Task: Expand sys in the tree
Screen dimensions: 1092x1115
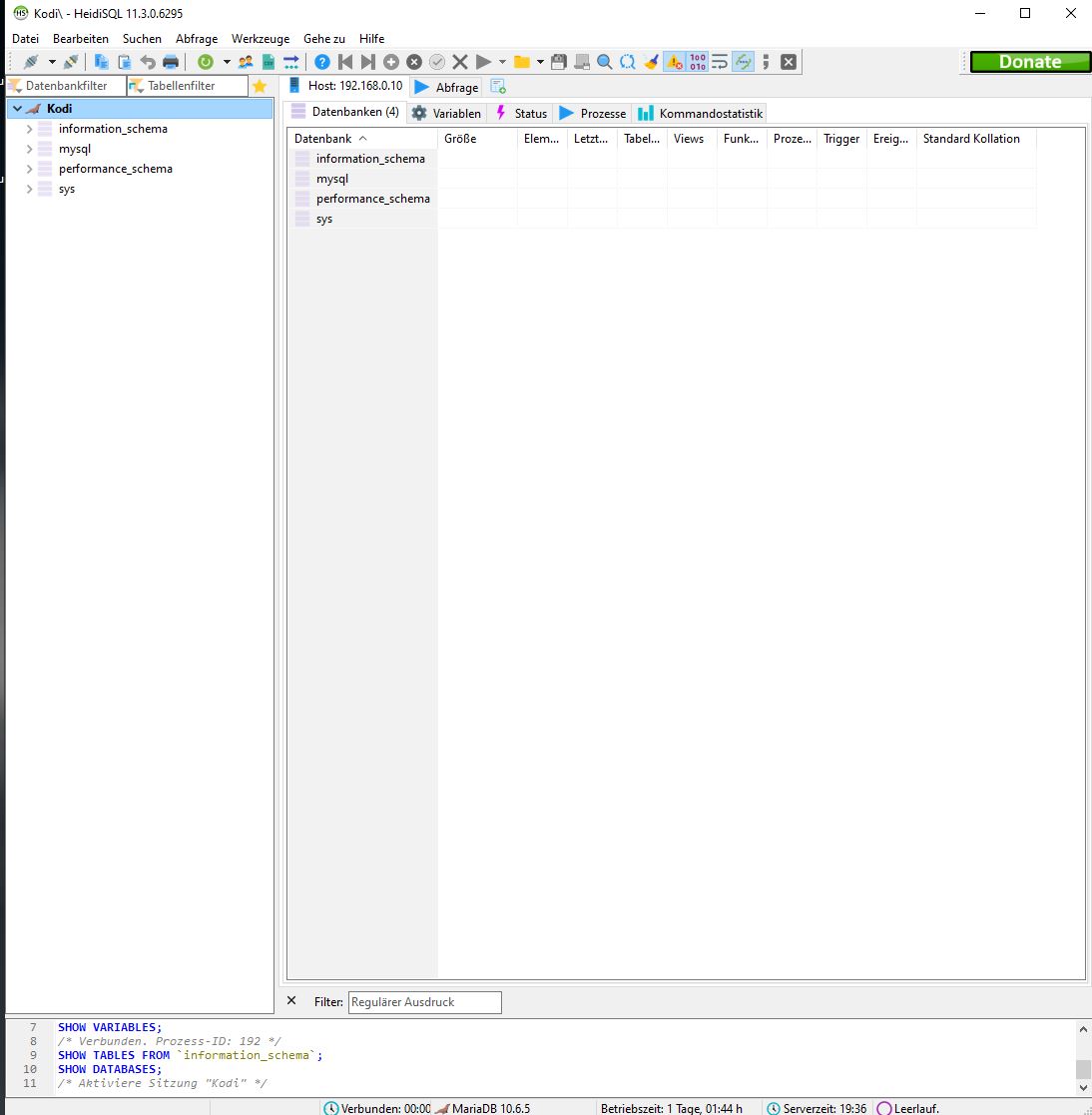Action: pos(29,189)
